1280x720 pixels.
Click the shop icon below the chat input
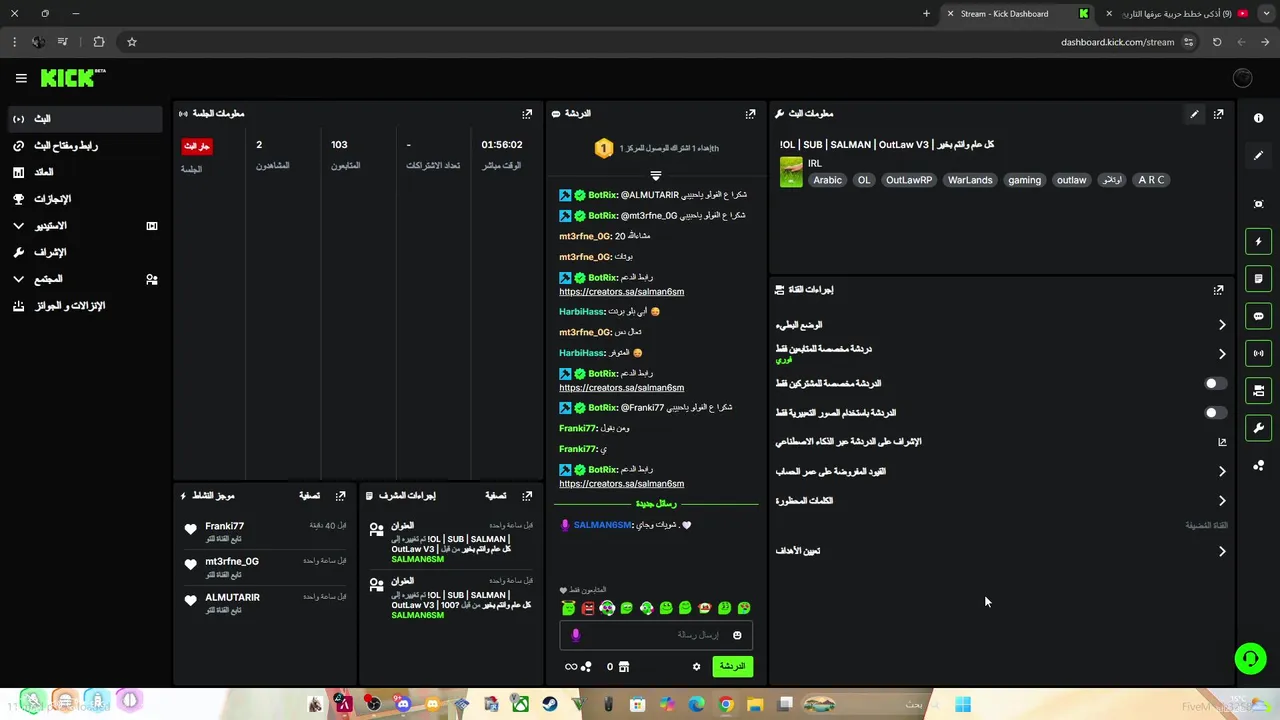624,666
